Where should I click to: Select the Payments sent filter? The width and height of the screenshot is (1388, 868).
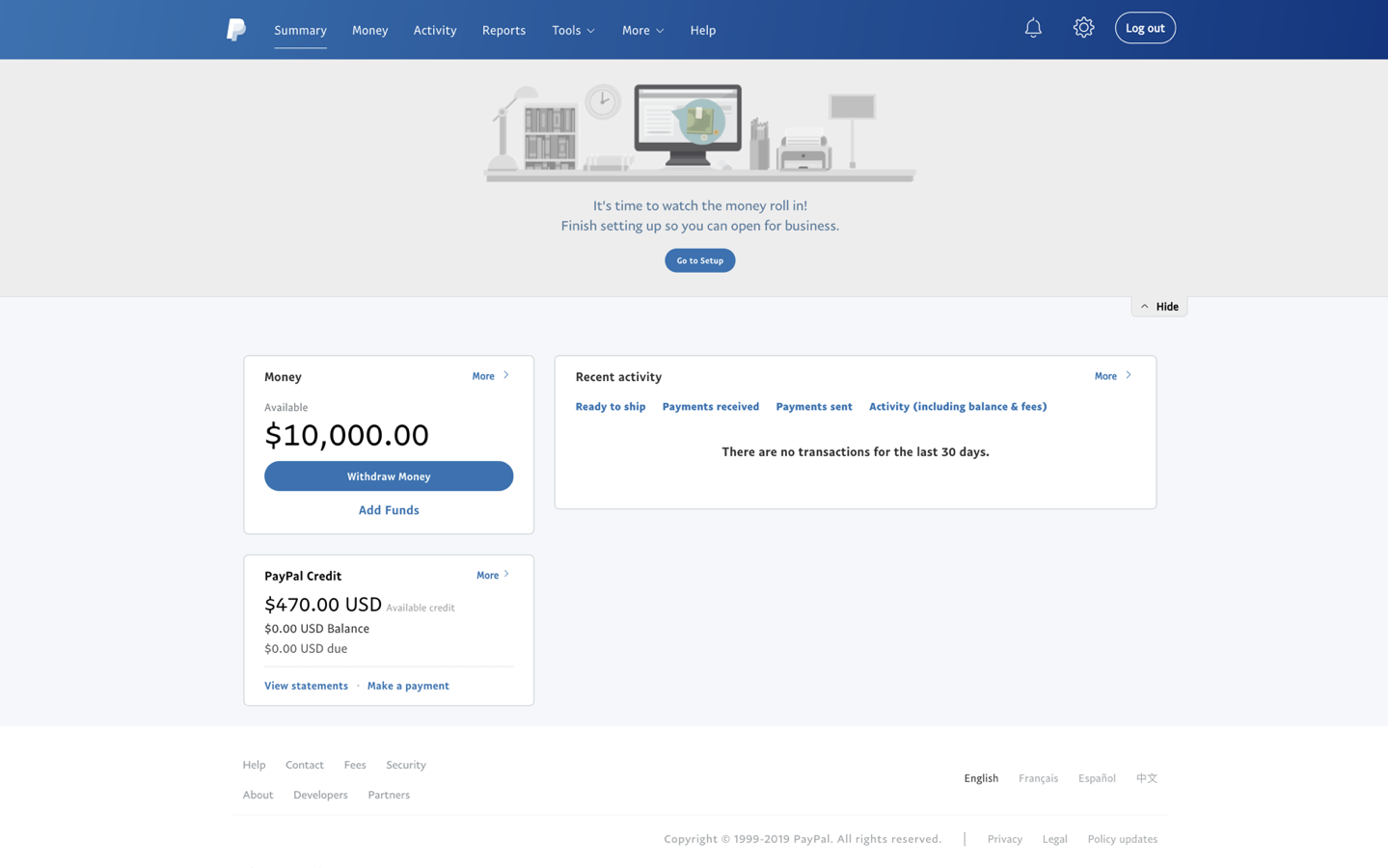coord(814,407)
